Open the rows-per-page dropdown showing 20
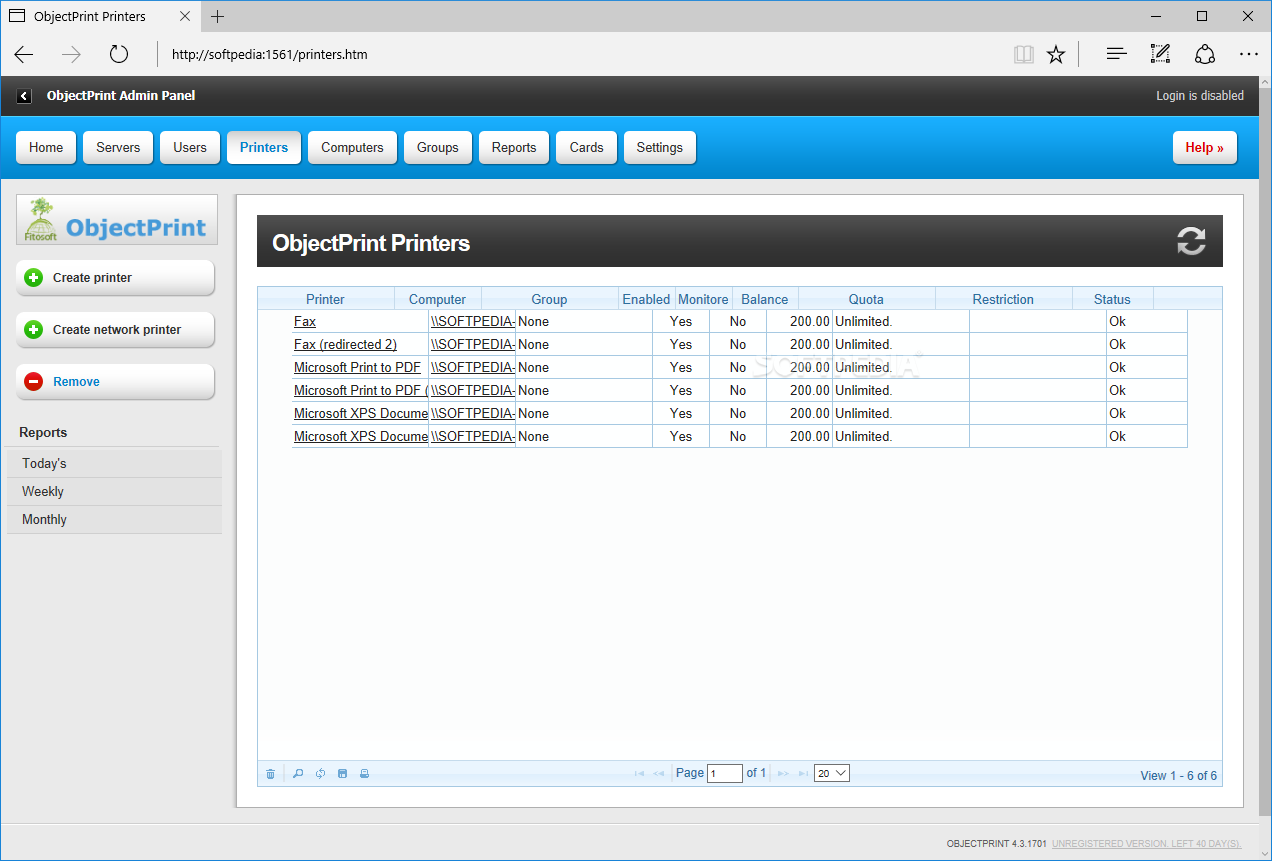This screenshot has height=861, width=1272. coord(832,773)
